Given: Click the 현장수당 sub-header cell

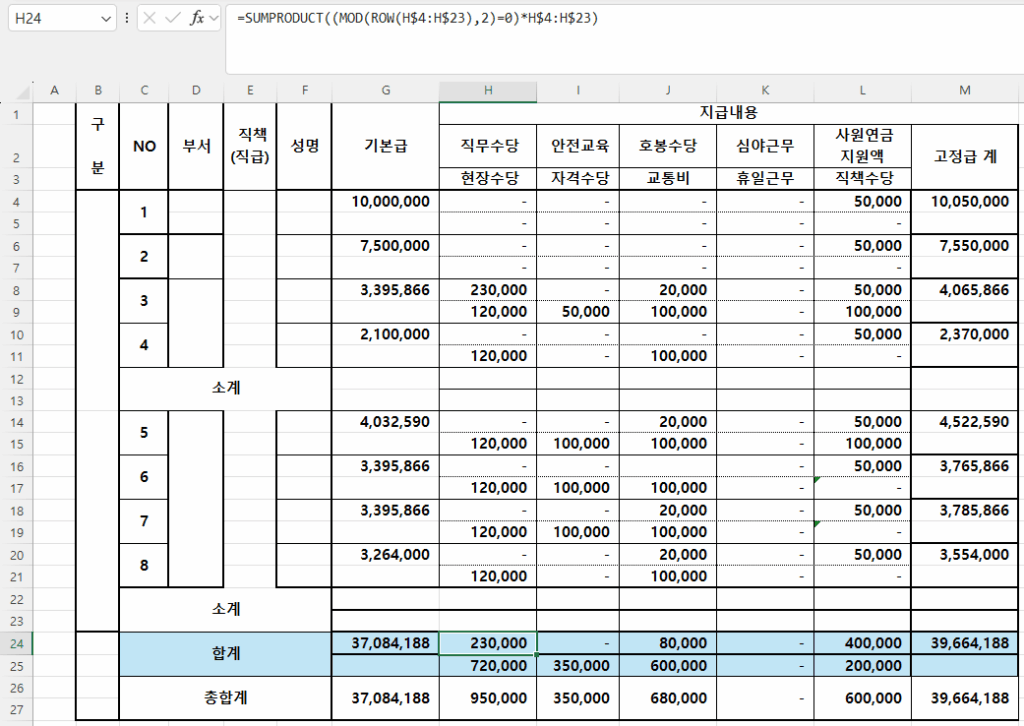Looking at the screenshot, I should click(x=488, y=178).
